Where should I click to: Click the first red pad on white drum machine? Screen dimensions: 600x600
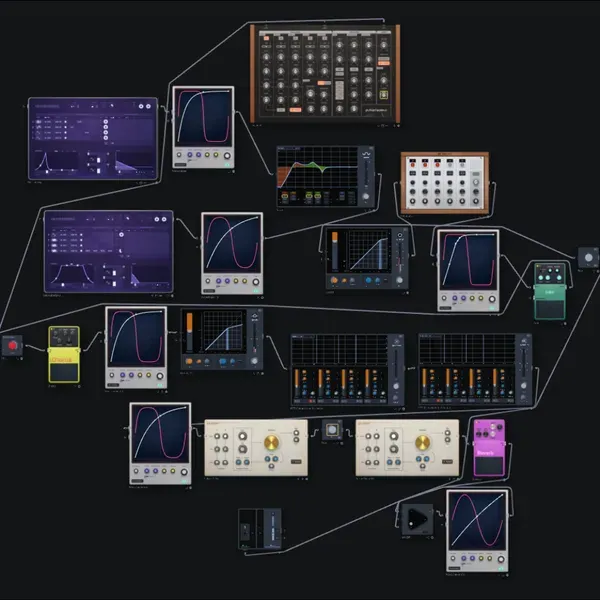pos(412,164)
